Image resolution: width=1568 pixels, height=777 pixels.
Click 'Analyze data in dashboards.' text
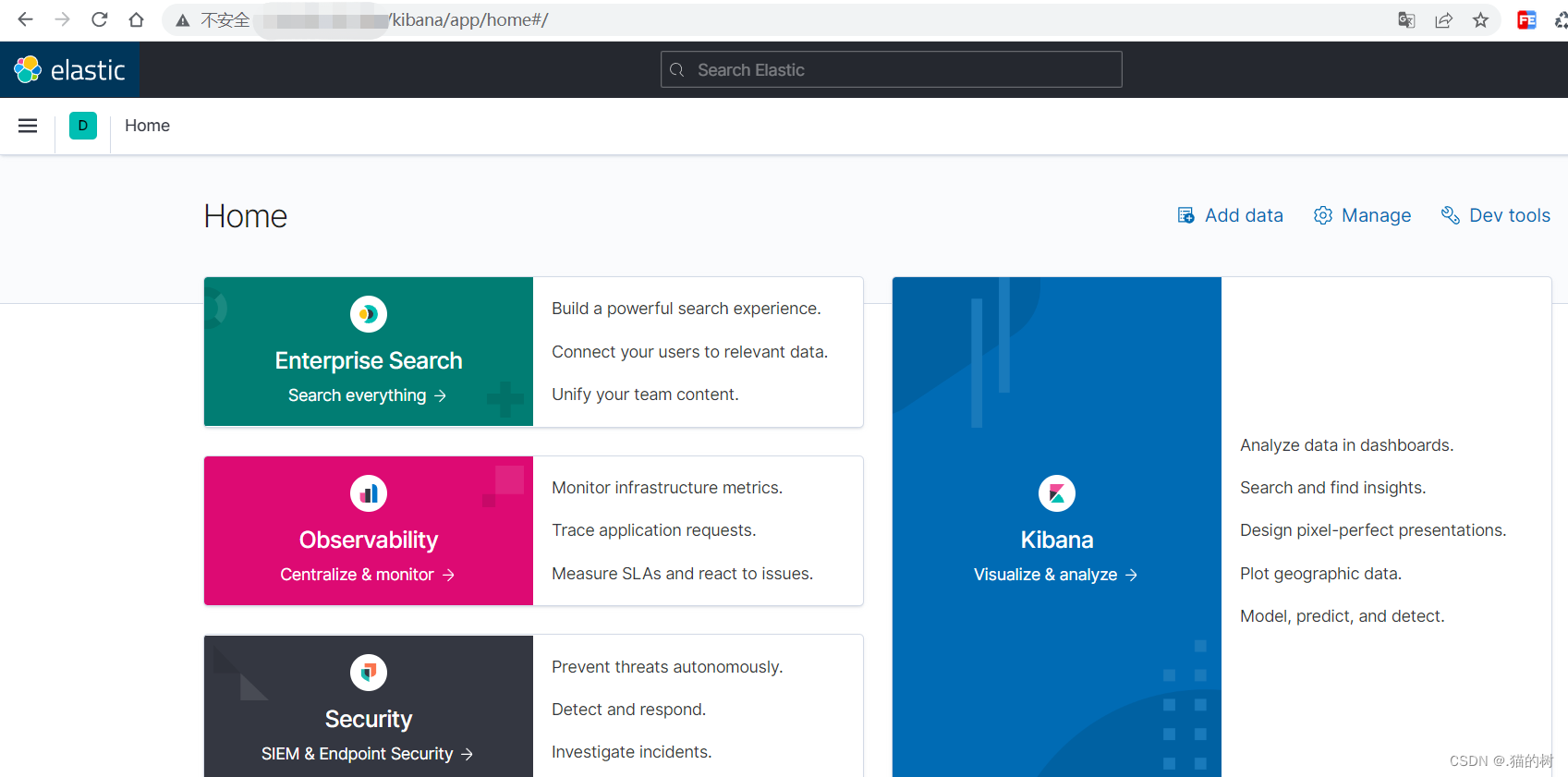pyautogui.click(x=1347, y=445)
